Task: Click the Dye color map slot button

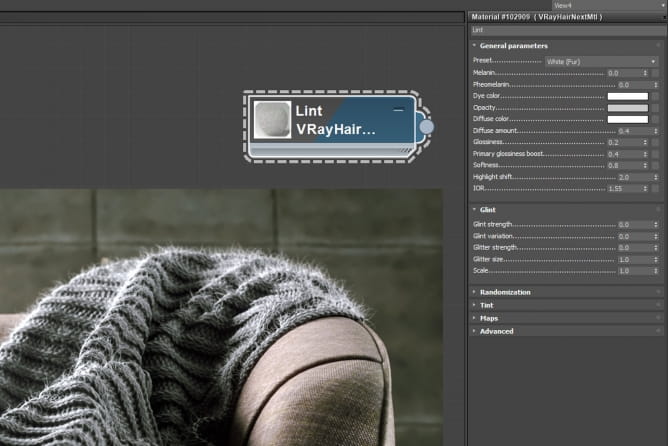Action: [x=655, y=96]
